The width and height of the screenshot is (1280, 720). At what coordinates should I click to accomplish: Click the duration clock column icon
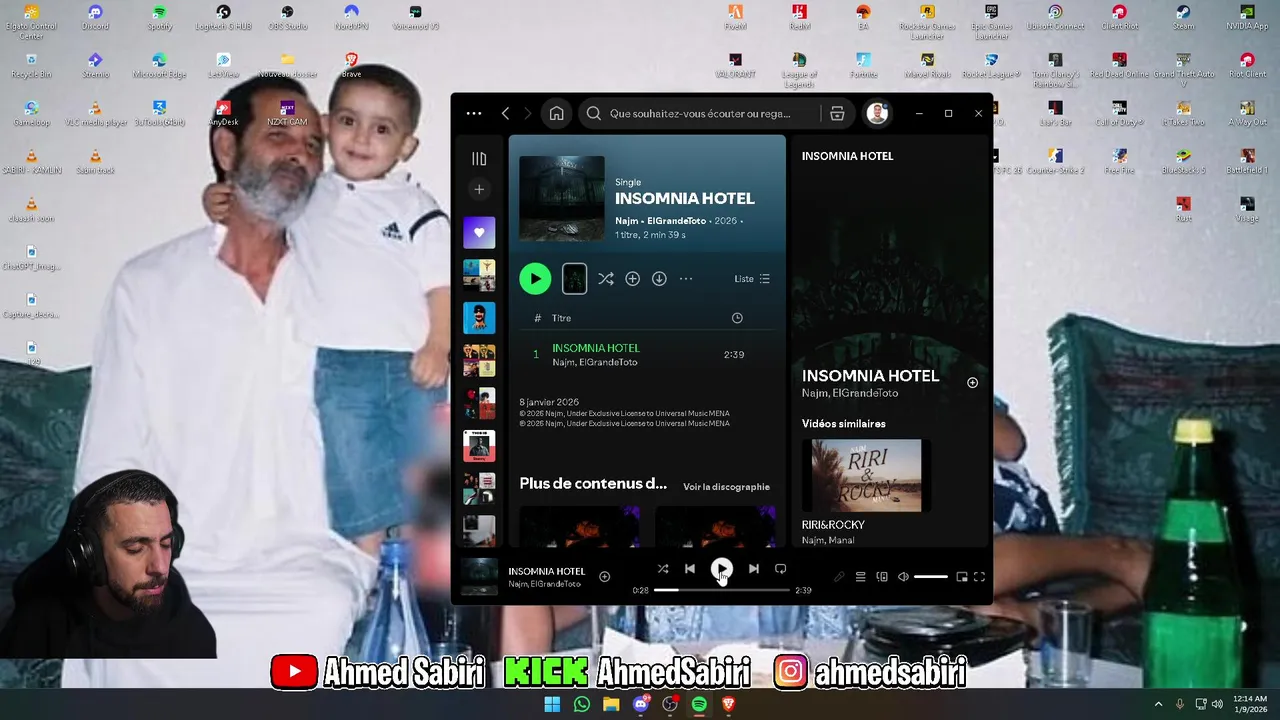click(x=737, y=318)
